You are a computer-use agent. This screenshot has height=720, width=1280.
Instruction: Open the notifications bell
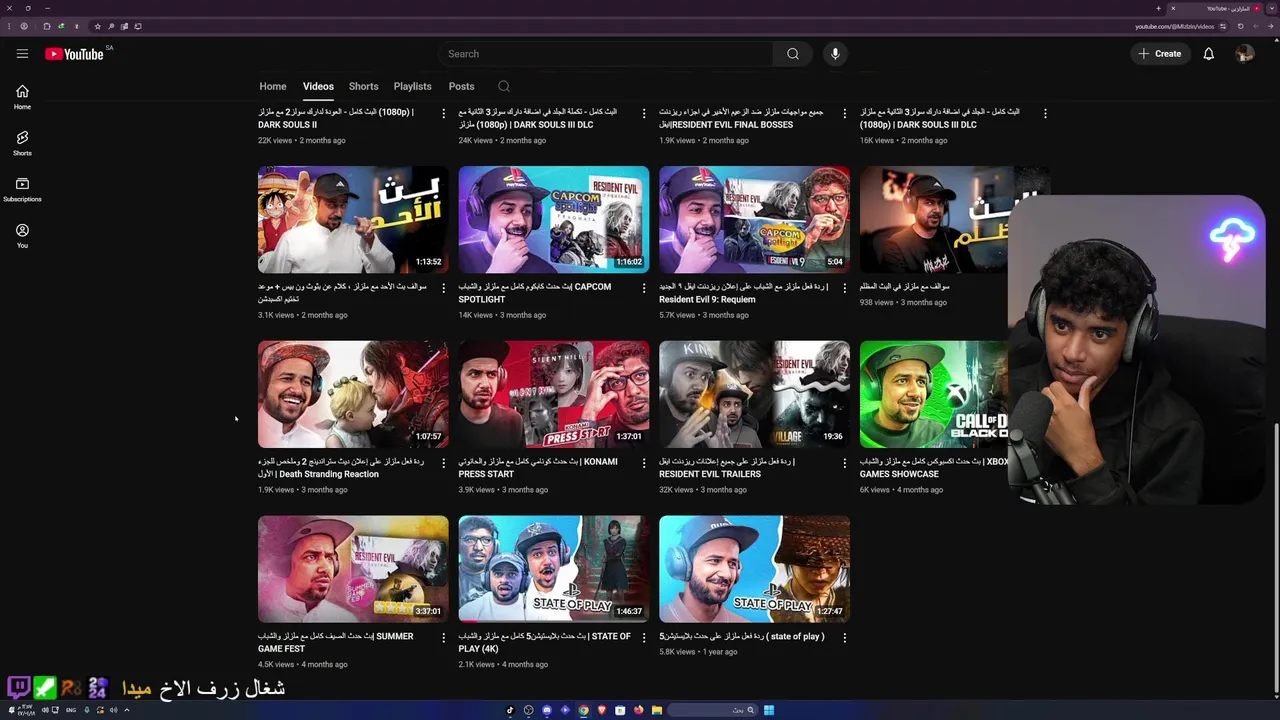pos(1208,54)
